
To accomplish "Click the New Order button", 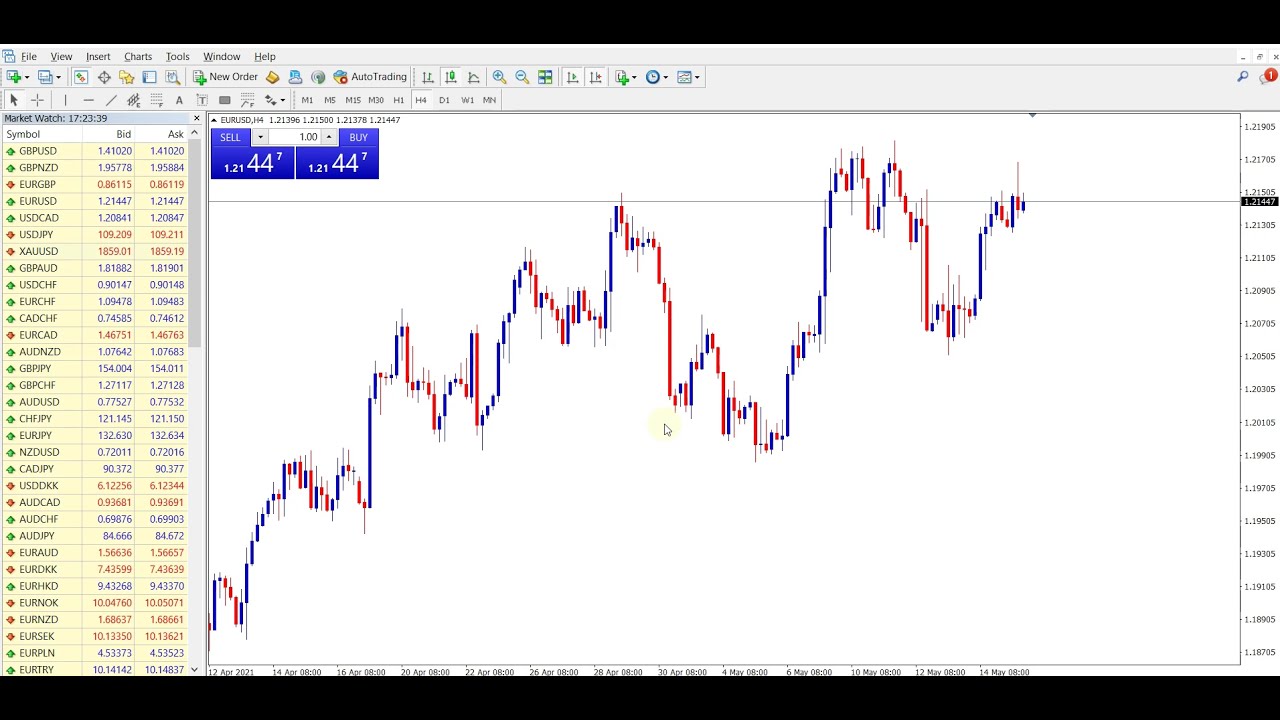I will [x=226, y=77].
